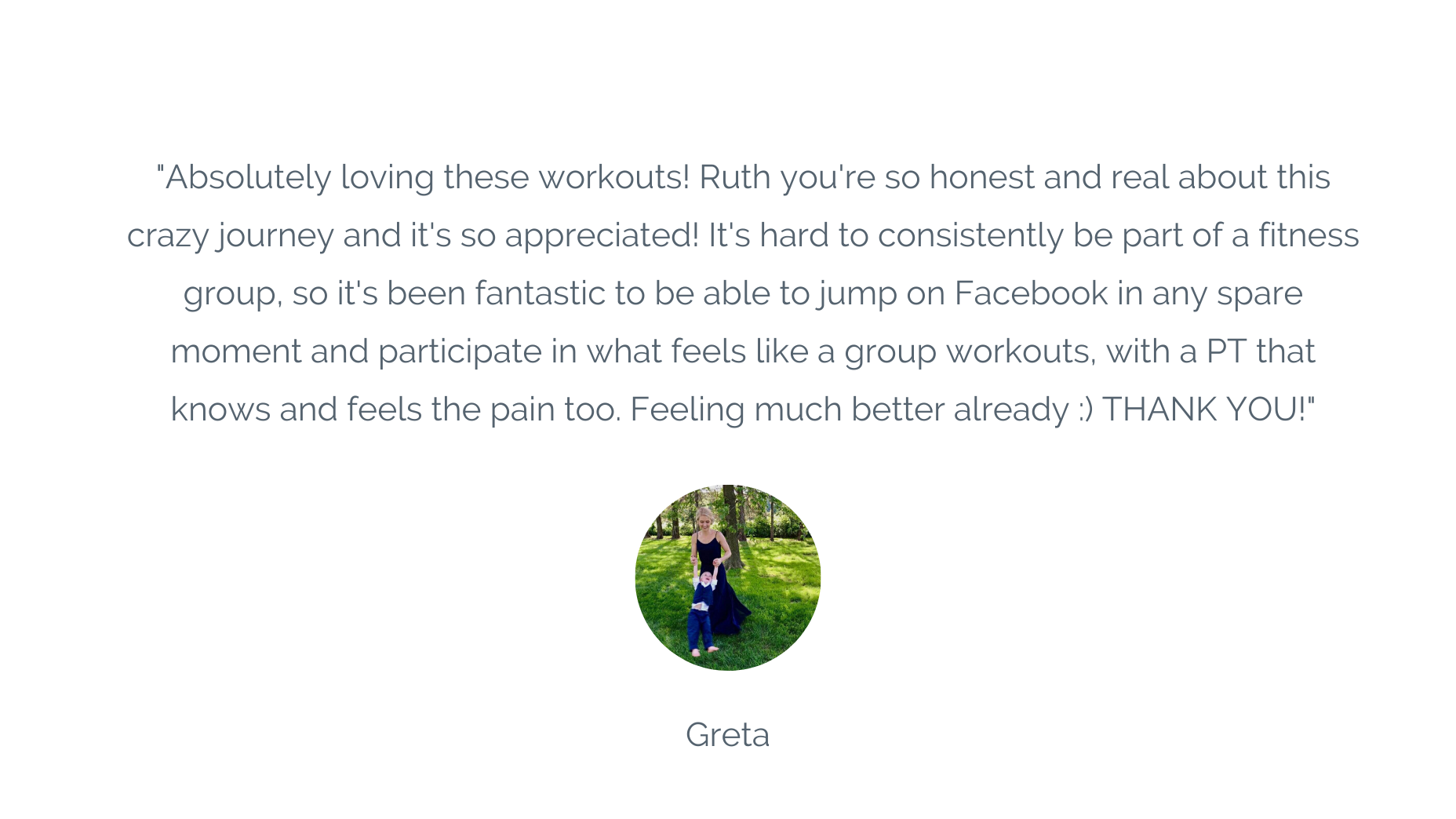The image size is (1456, 819).
Task: Click the word PT in the testimonial
Action: (x=1226, y=351)
